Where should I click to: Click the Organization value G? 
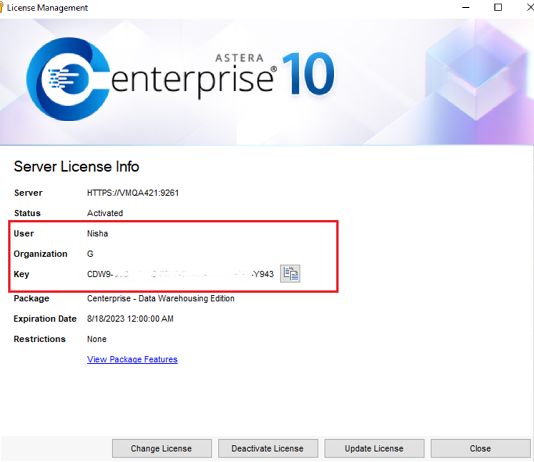click(x=90, y=254)
